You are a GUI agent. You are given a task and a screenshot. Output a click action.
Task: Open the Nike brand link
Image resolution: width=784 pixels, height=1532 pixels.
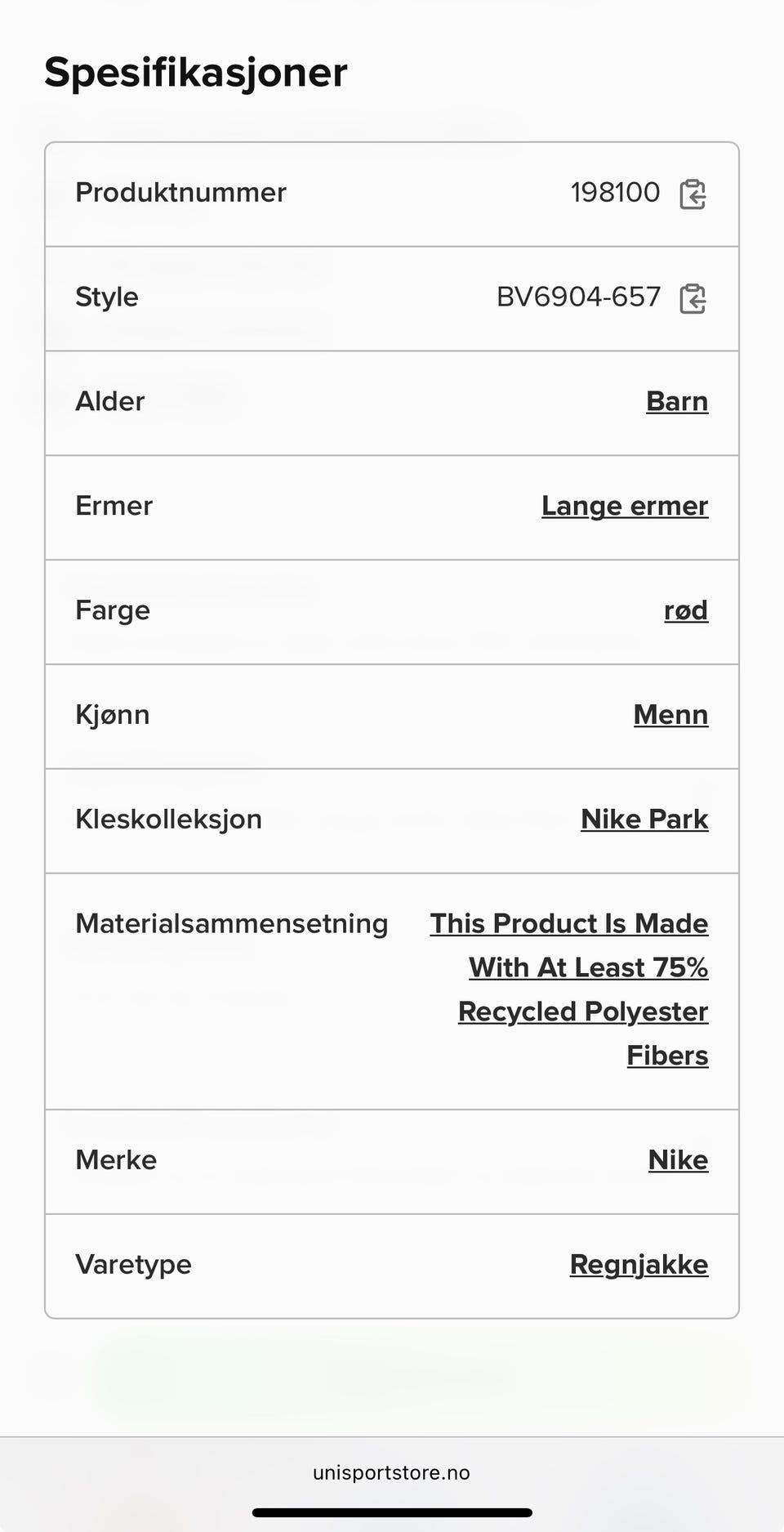(678, 1160)
